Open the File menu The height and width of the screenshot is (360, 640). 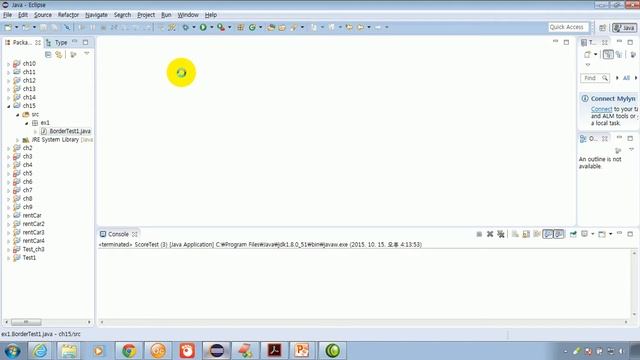[7, 15]
